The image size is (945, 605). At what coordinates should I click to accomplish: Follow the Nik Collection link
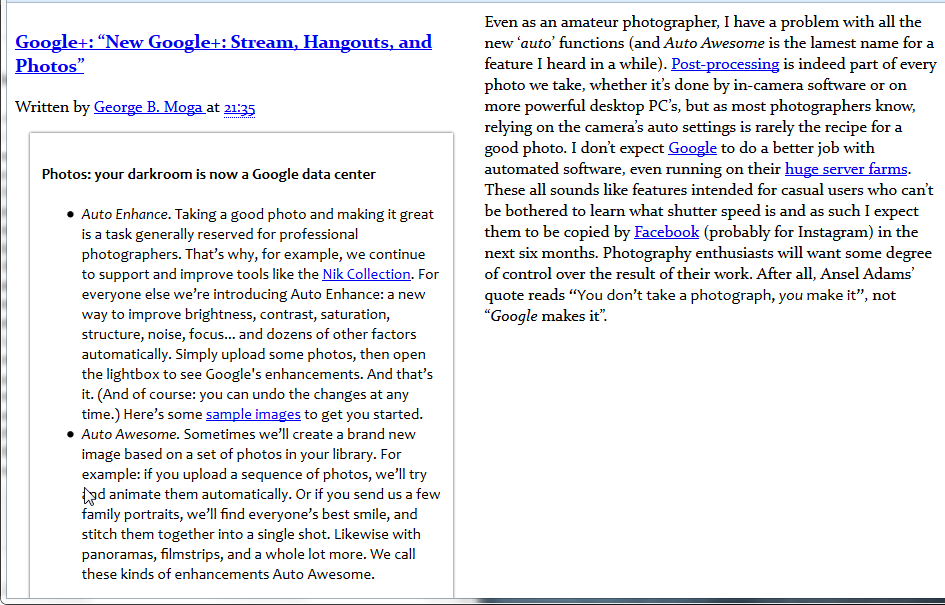click(x=366, y=274)
